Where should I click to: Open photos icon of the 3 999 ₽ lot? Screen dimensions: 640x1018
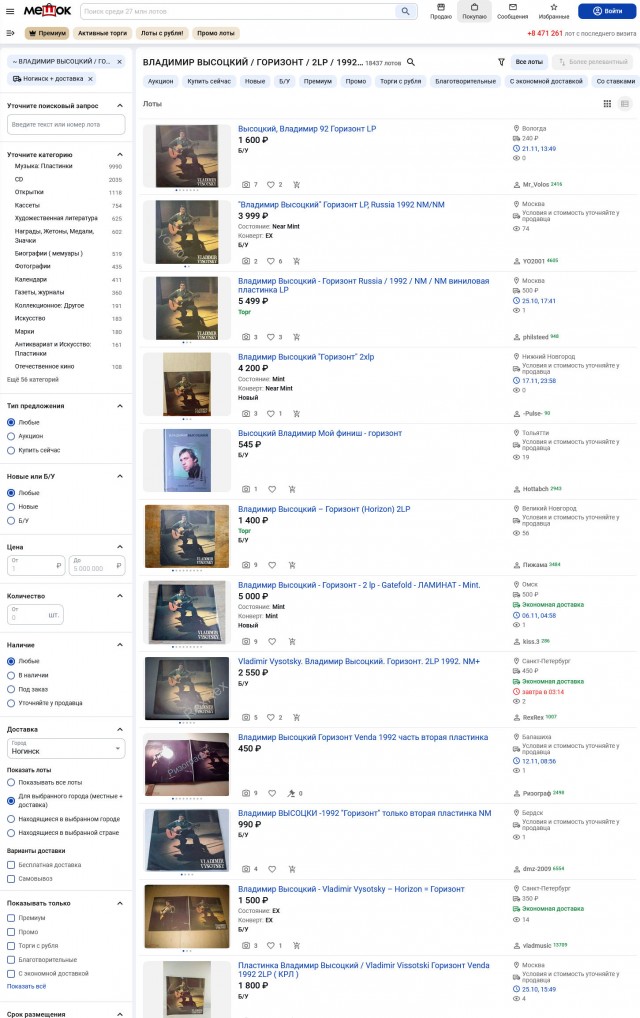click(246, 261)
